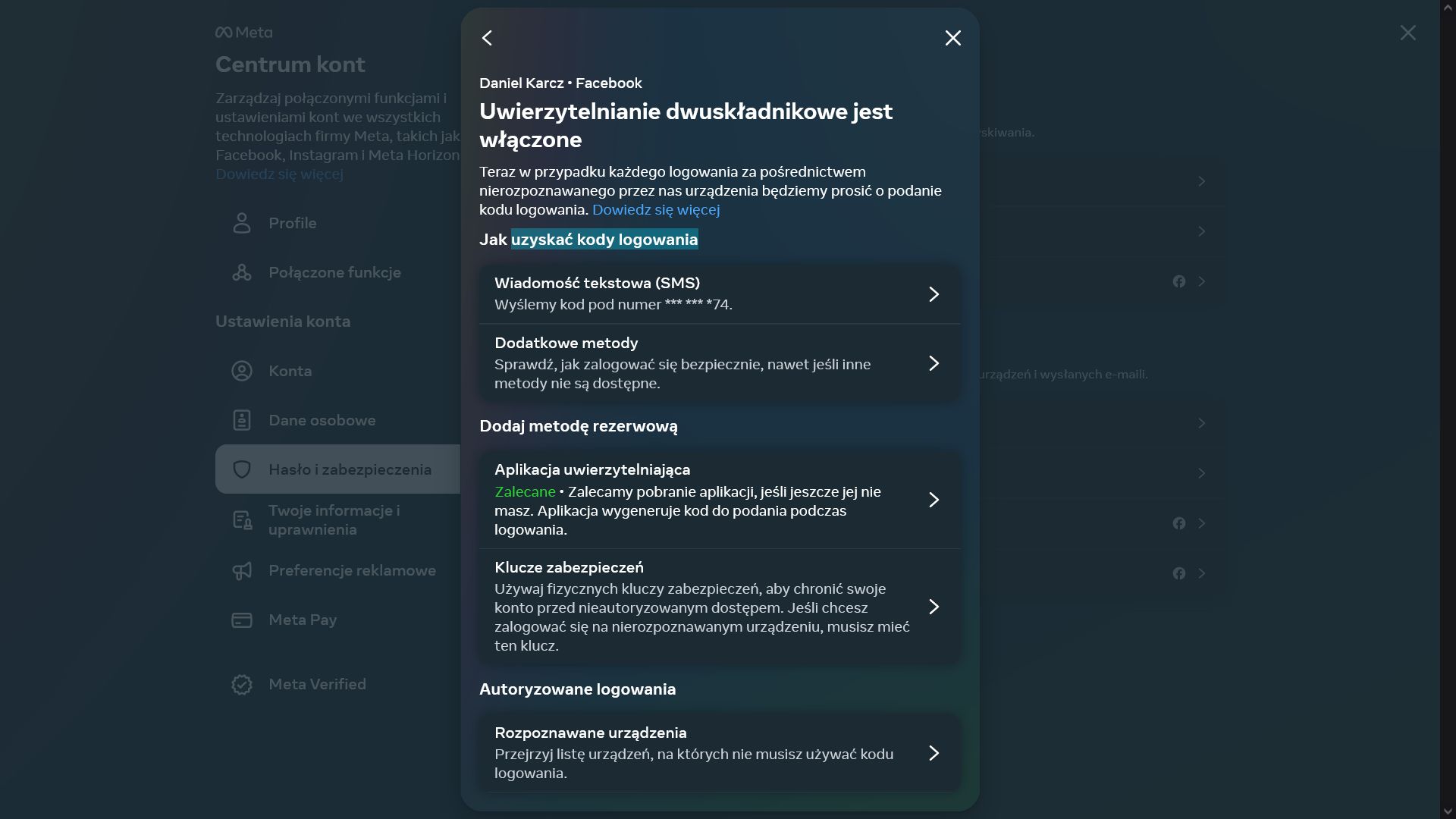Click the Meta Verified badge icon
This screenshot has height=819, width=1456.
point(242,684)
